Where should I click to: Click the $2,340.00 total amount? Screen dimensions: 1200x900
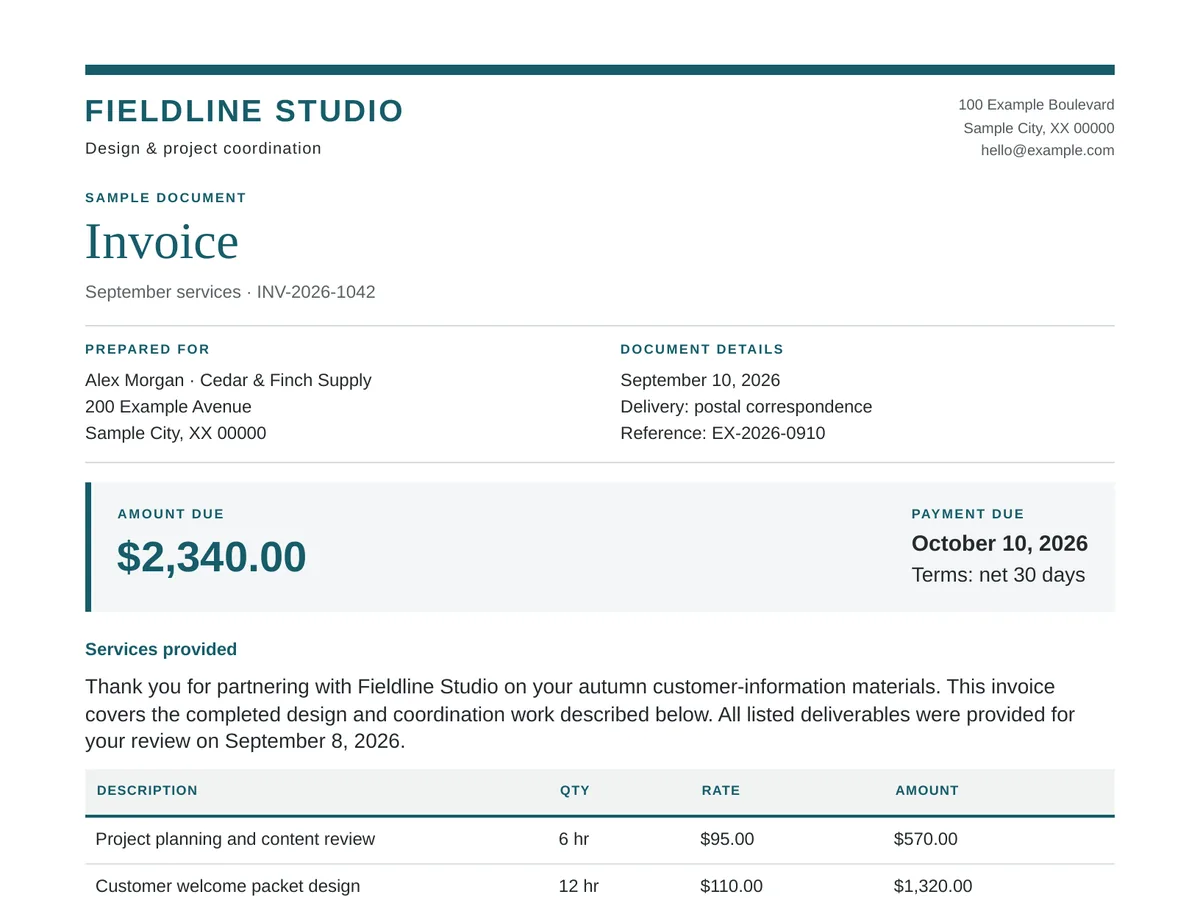(212, 557)
